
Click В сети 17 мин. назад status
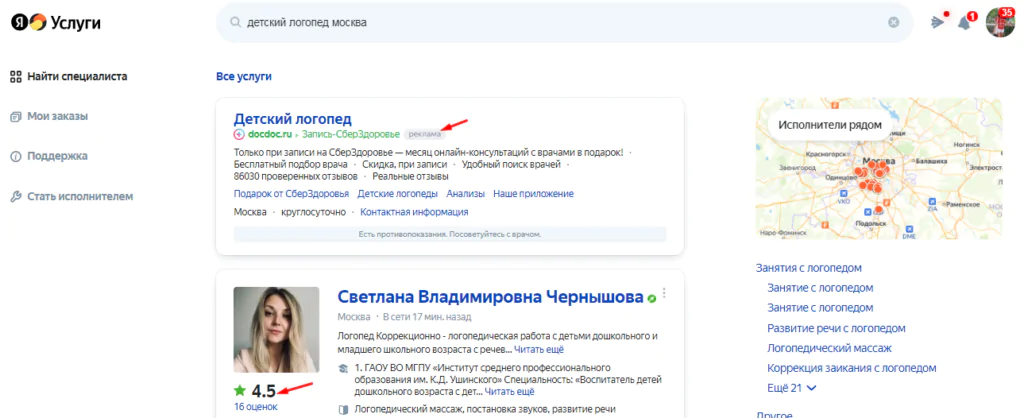(x=426, y=317)
